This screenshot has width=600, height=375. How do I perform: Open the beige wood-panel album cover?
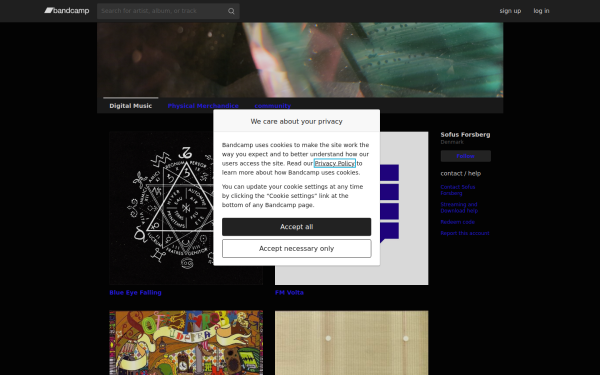(352, 342)
